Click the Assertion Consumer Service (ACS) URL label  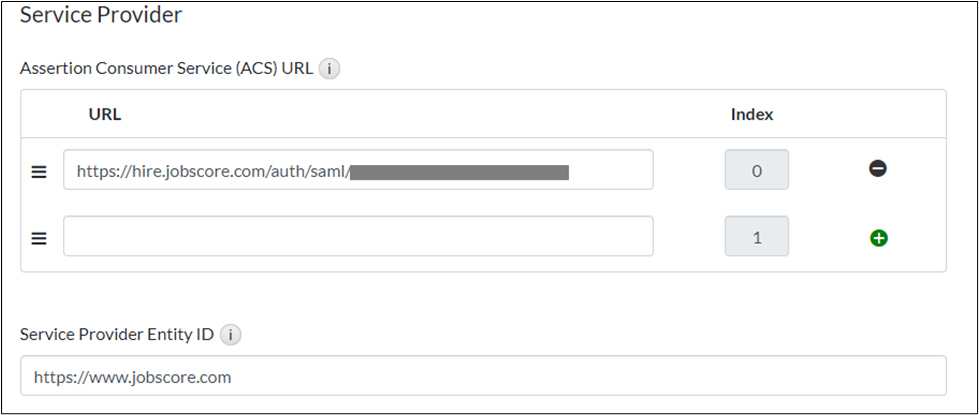[x=166, y=69]
